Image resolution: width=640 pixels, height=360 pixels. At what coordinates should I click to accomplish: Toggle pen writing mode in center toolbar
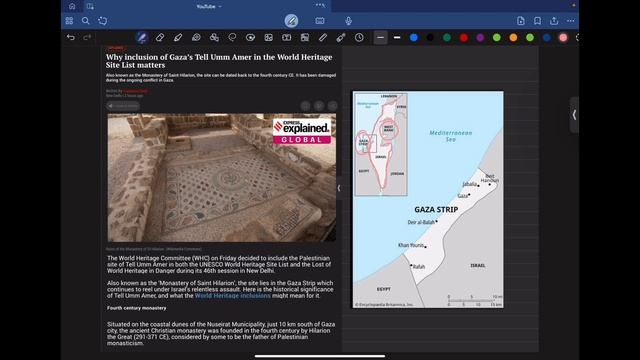pyautogui.click(x=291, y=21)
